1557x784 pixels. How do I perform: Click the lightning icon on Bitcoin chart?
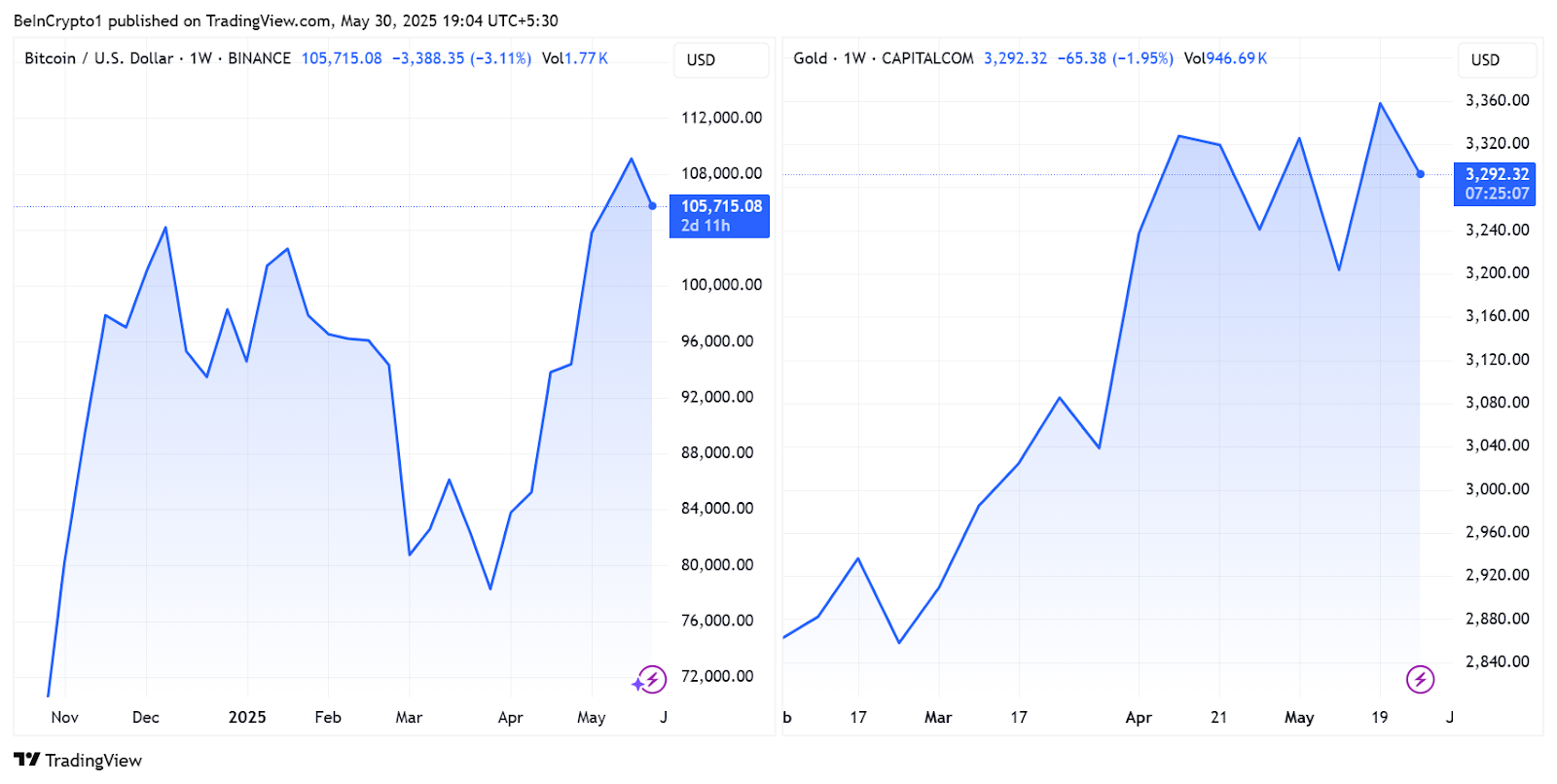pos(652,679)
